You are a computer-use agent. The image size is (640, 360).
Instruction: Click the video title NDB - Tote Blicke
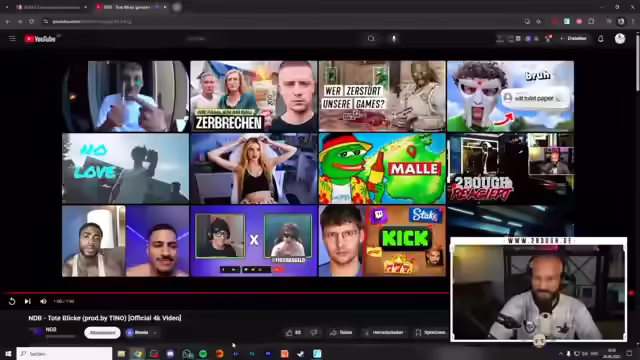[105, 318]
